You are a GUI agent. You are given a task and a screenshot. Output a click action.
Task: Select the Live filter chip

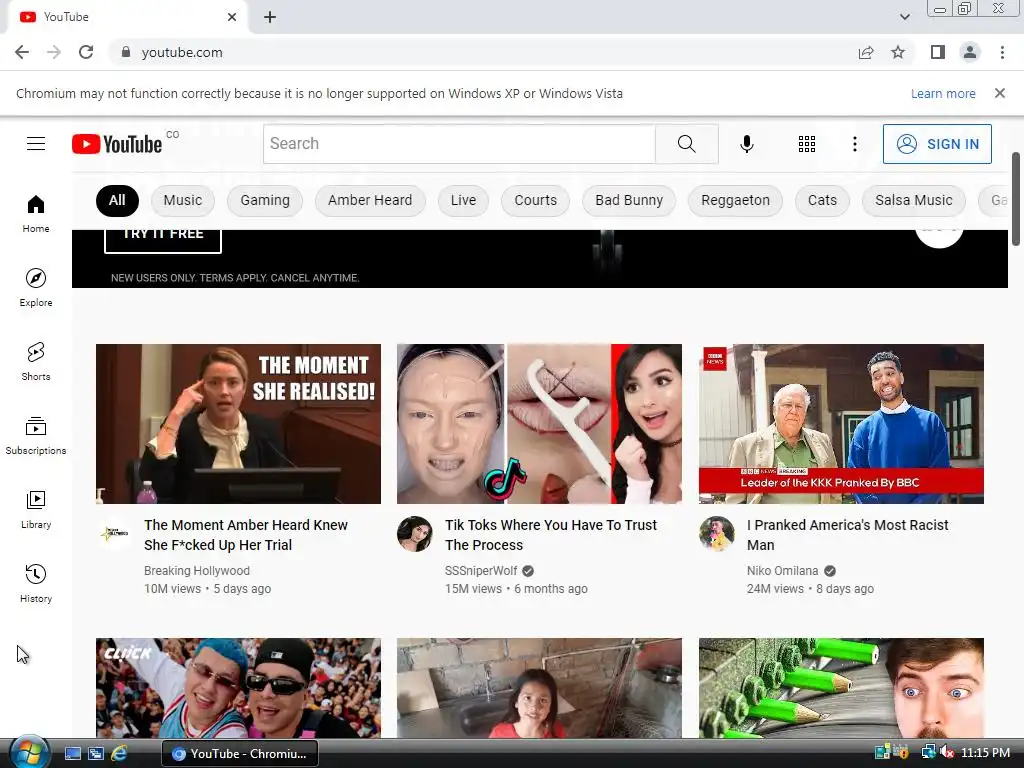tap(463, 200)
